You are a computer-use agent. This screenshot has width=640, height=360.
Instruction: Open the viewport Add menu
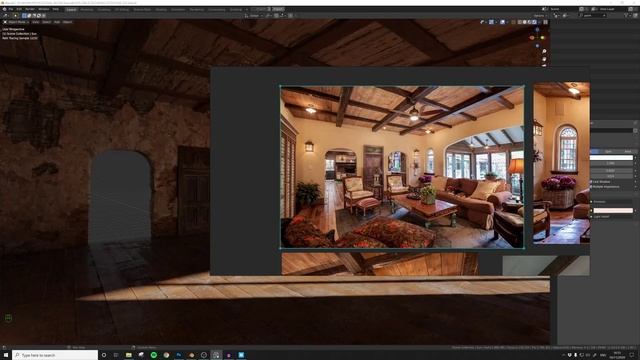click(57, 22)
